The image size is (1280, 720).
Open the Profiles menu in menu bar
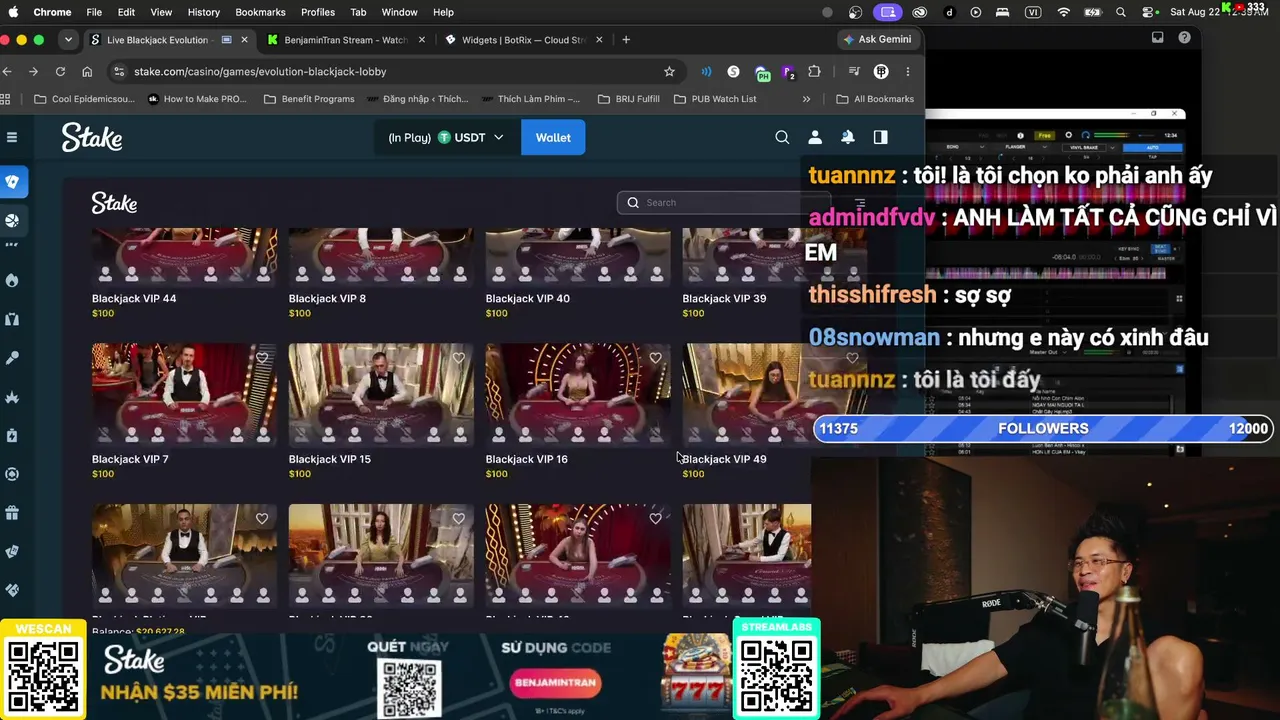[x=318, y=12]
